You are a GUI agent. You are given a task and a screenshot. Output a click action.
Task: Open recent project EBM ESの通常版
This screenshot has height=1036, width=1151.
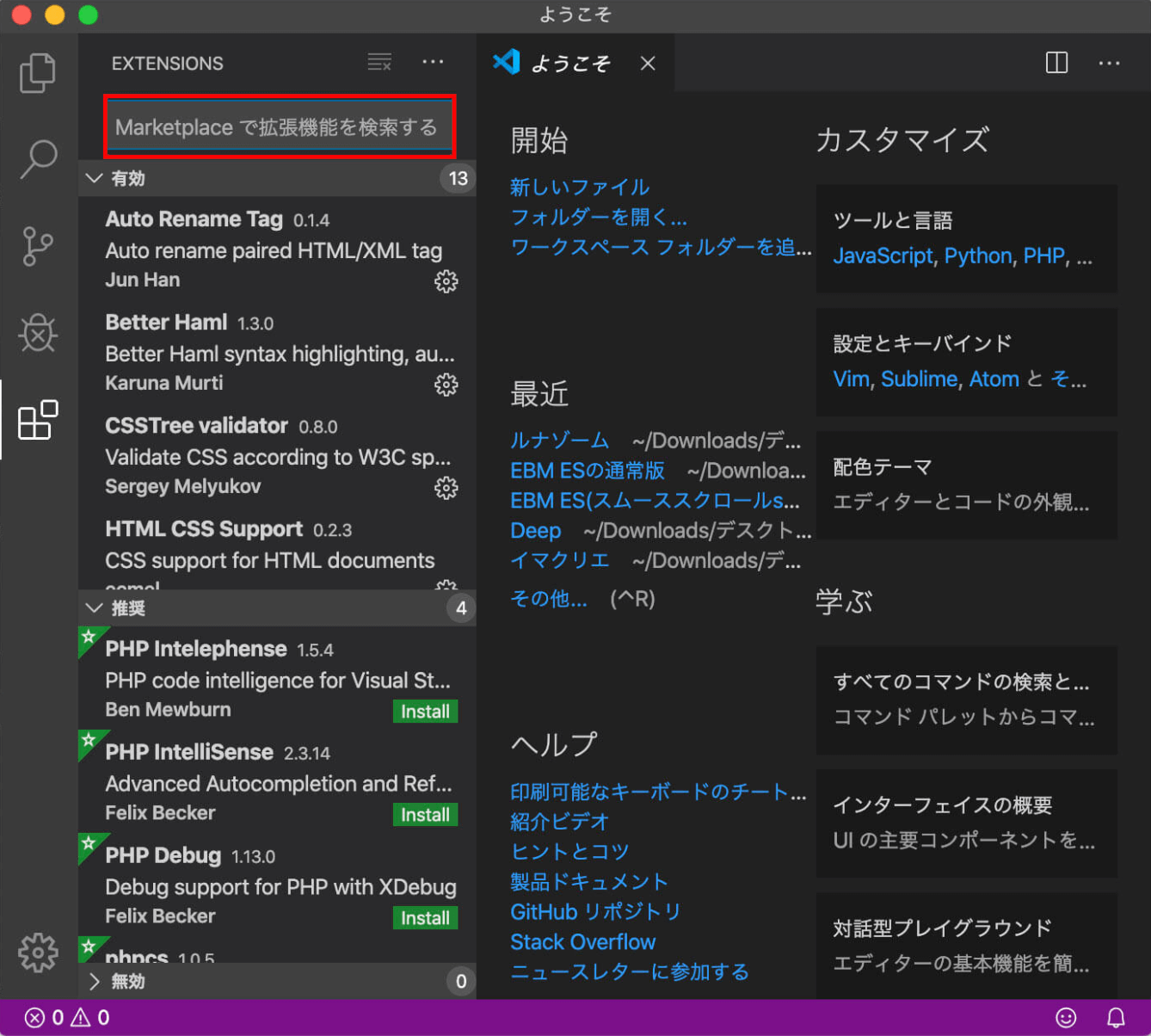pyautogui.click(x=588, y=471)
